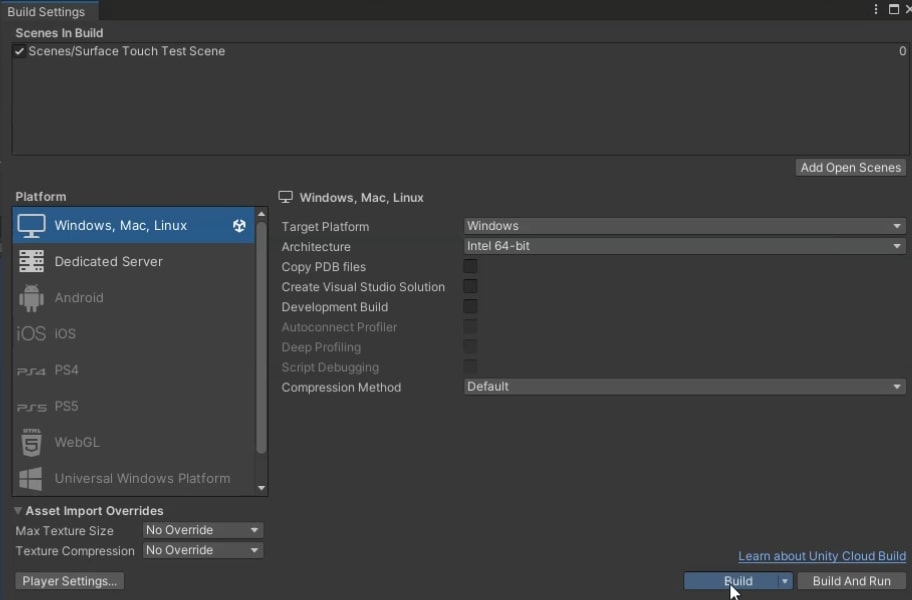
Task: Click the Unity logo on active platform
Action: (239, 226)
